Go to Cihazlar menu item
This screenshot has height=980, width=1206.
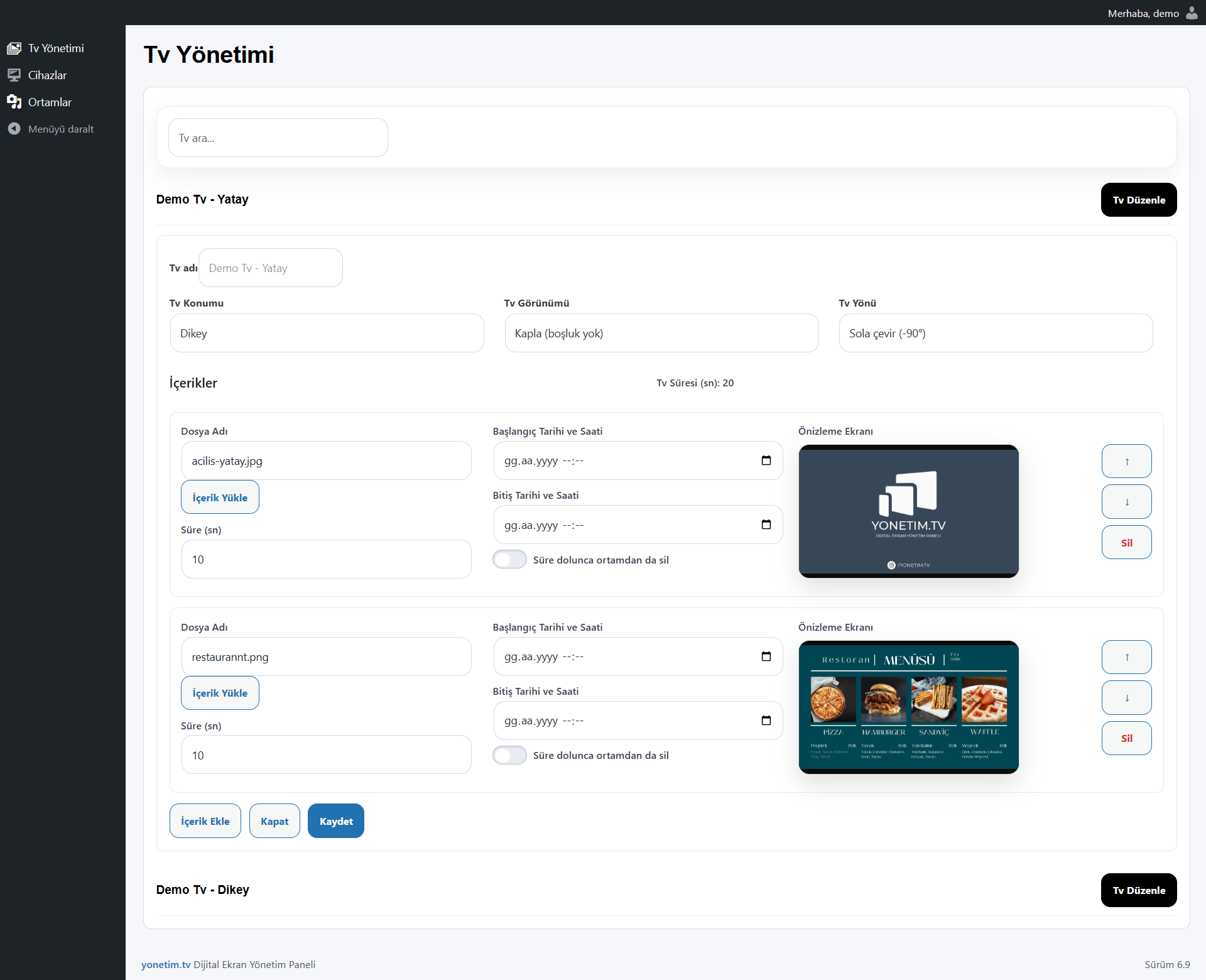(47, 75)
